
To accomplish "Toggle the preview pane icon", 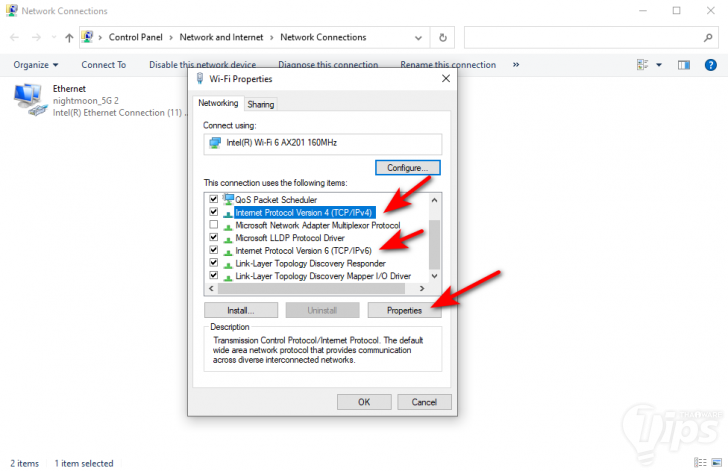I will (x=684, y=65).
